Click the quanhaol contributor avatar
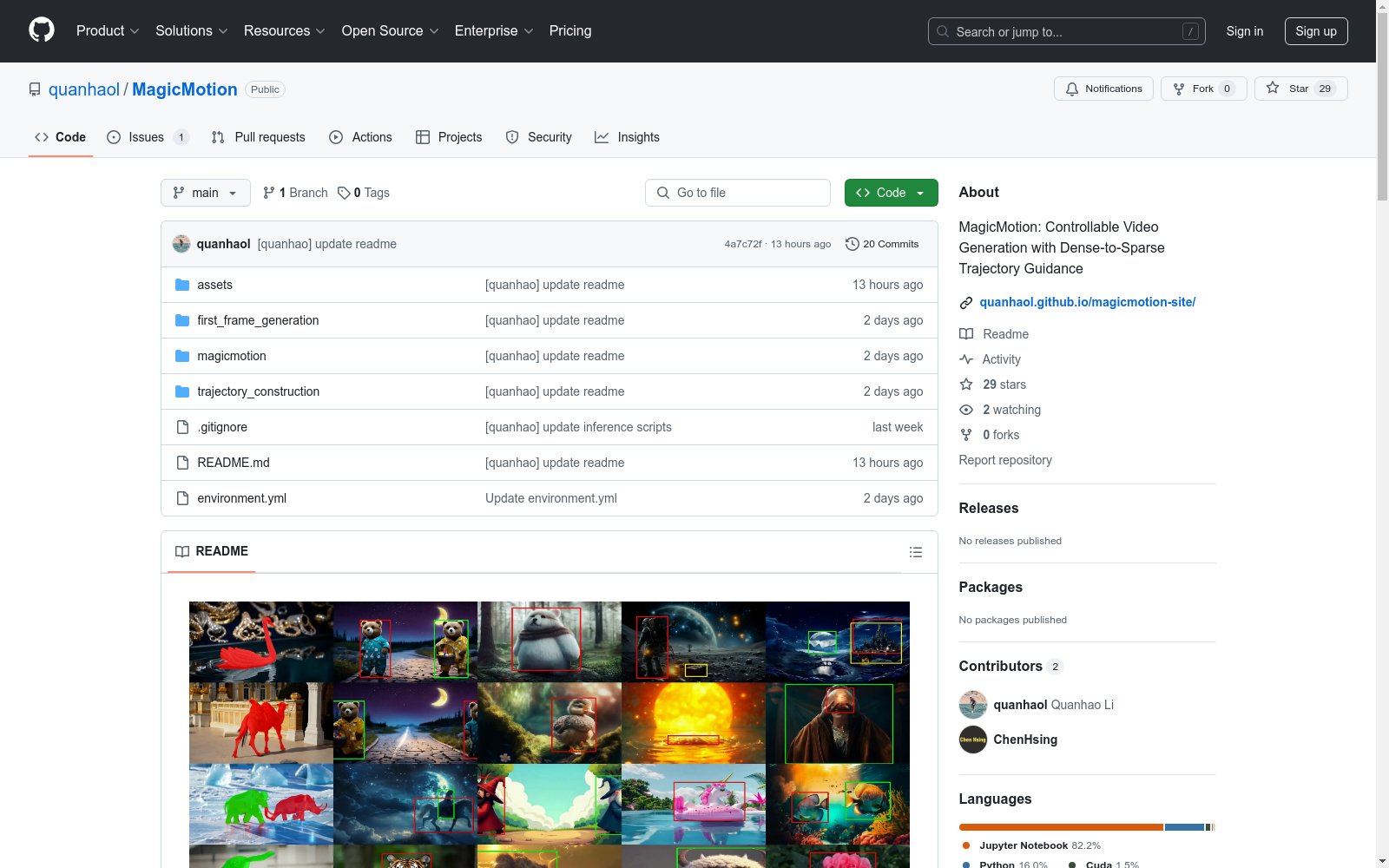Image resolution: width=1389 pixels, height=868 pixels. (x=973, y=705)
